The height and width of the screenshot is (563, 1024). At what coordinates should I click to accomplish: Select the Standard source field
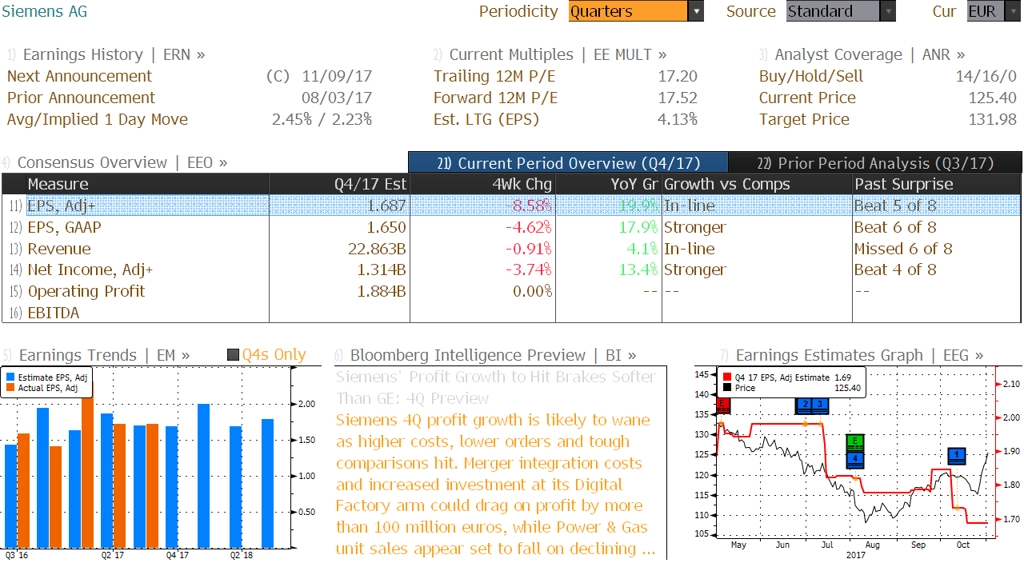click(x=833, y=11)
